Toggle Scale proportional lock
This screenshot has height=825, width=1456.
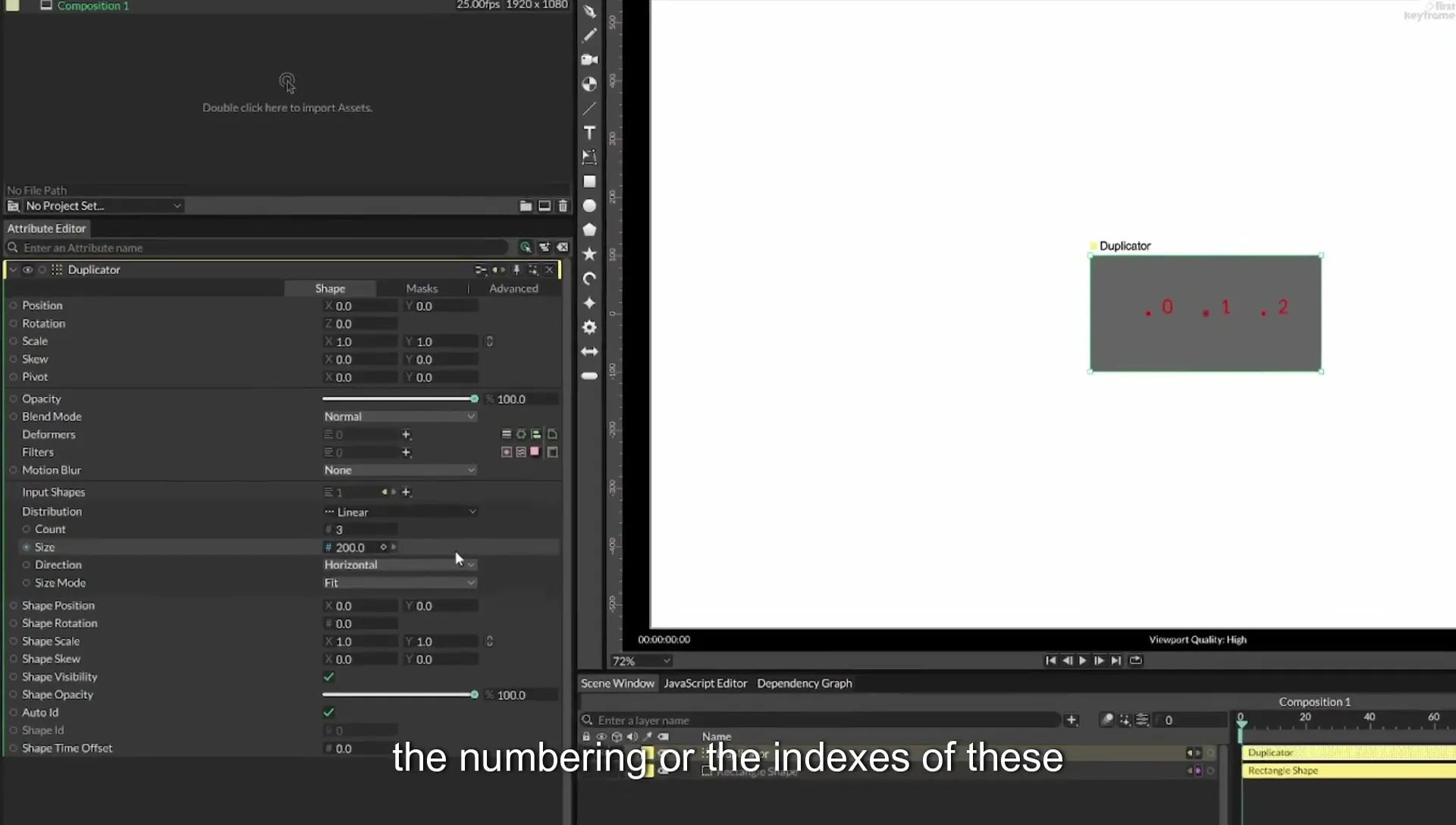489,341
